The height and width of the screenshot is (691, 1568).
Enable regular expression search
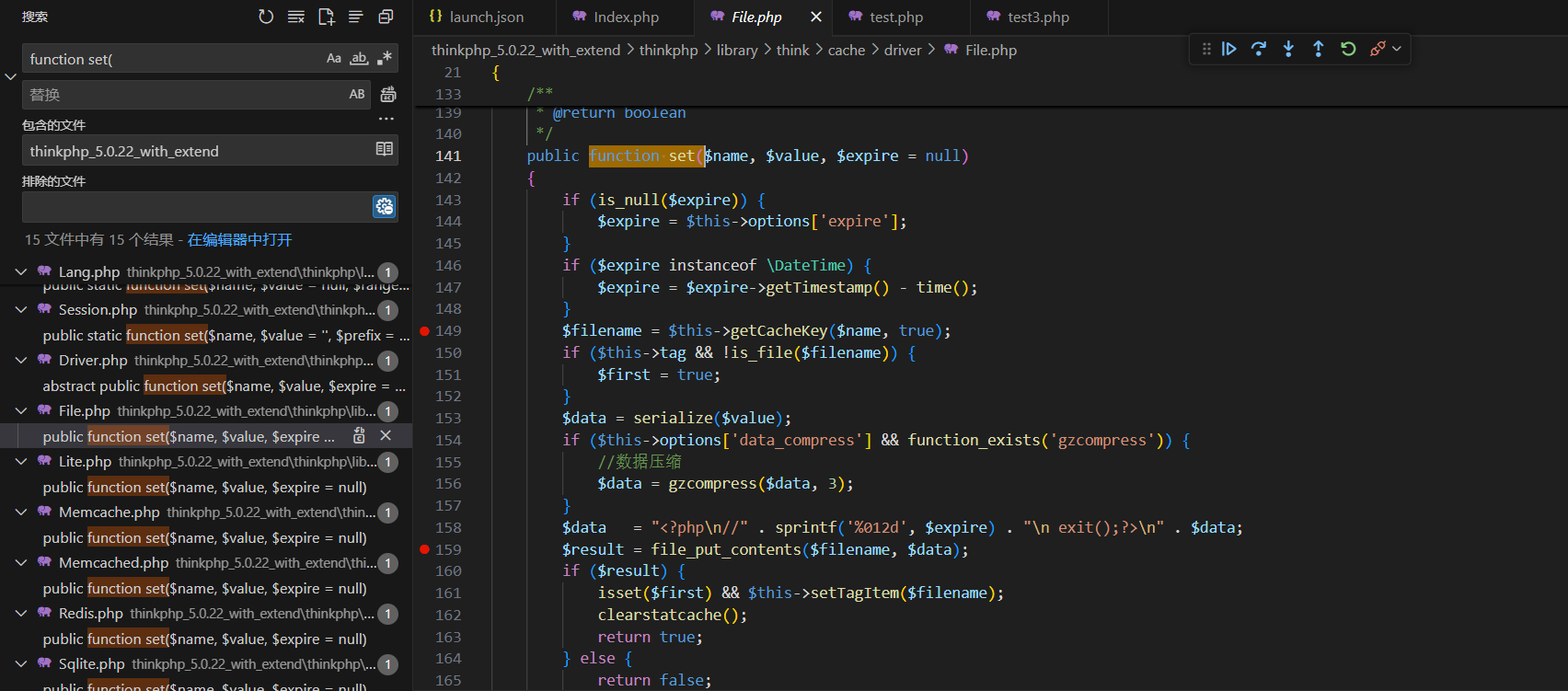[385, 59]
